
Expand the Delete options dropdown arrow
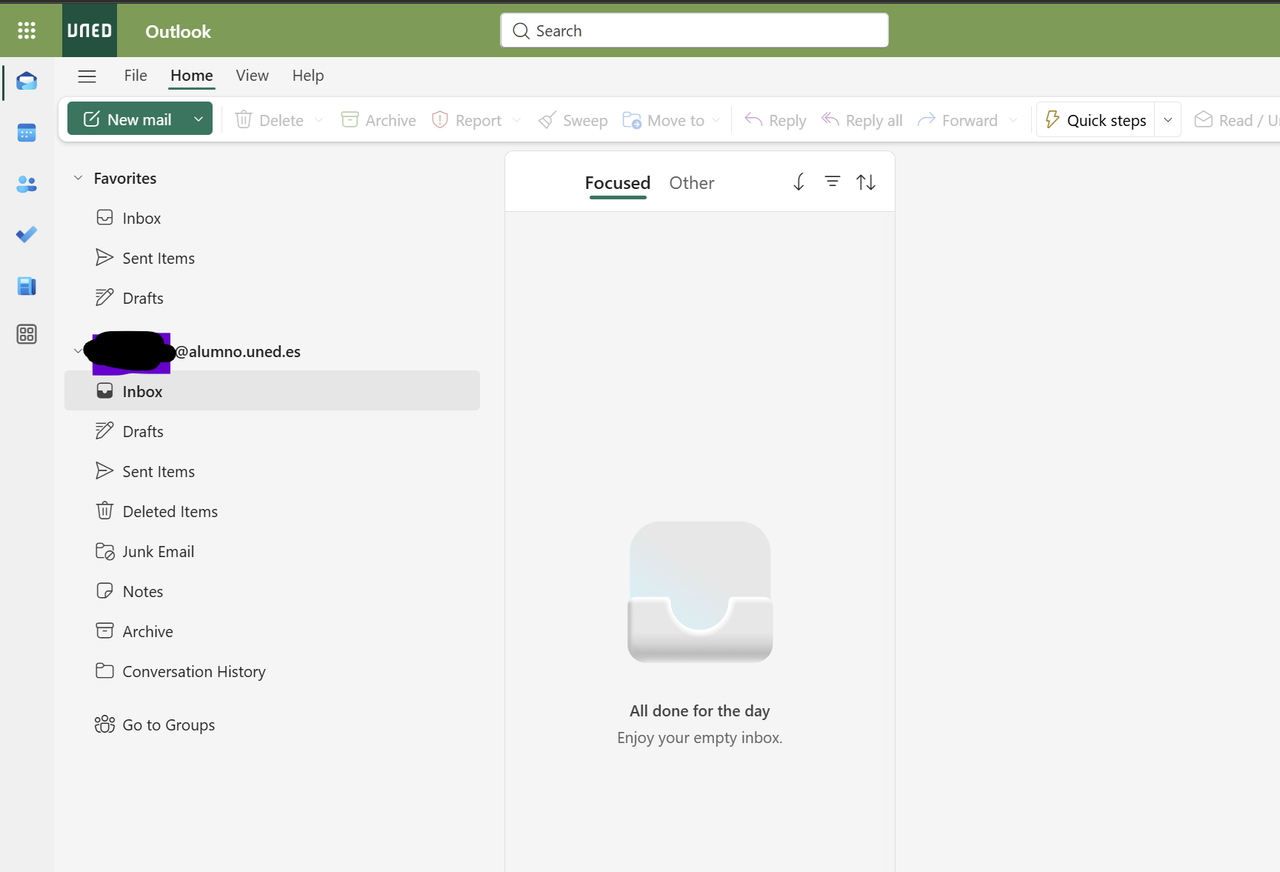click(318, 120)
